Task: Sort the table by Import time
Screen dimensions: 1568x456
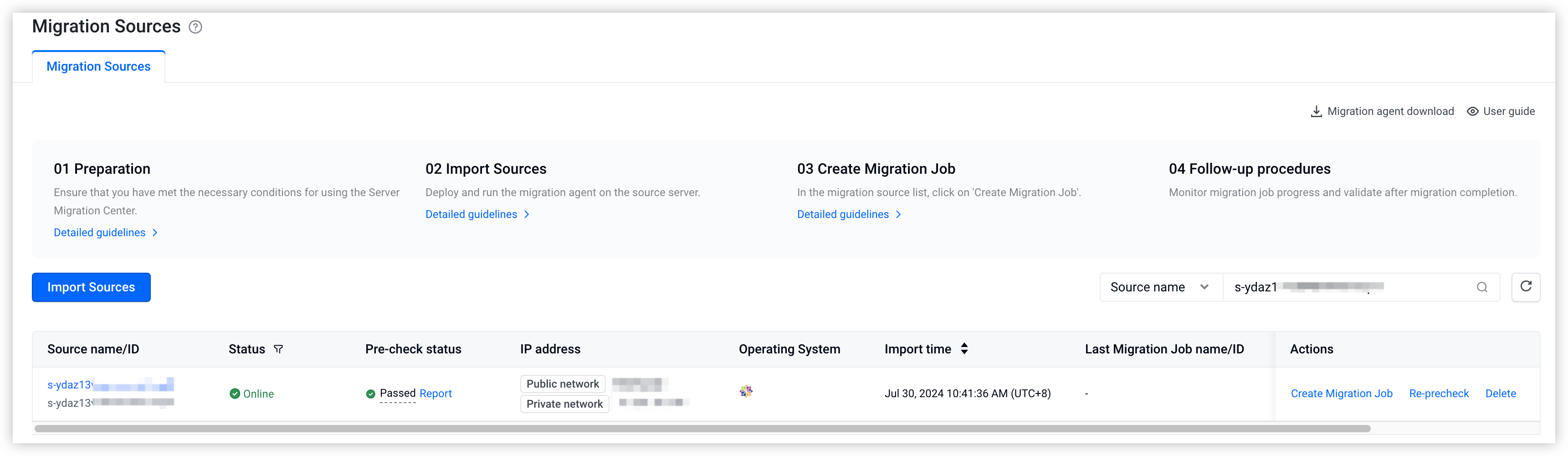Action: 964,349
